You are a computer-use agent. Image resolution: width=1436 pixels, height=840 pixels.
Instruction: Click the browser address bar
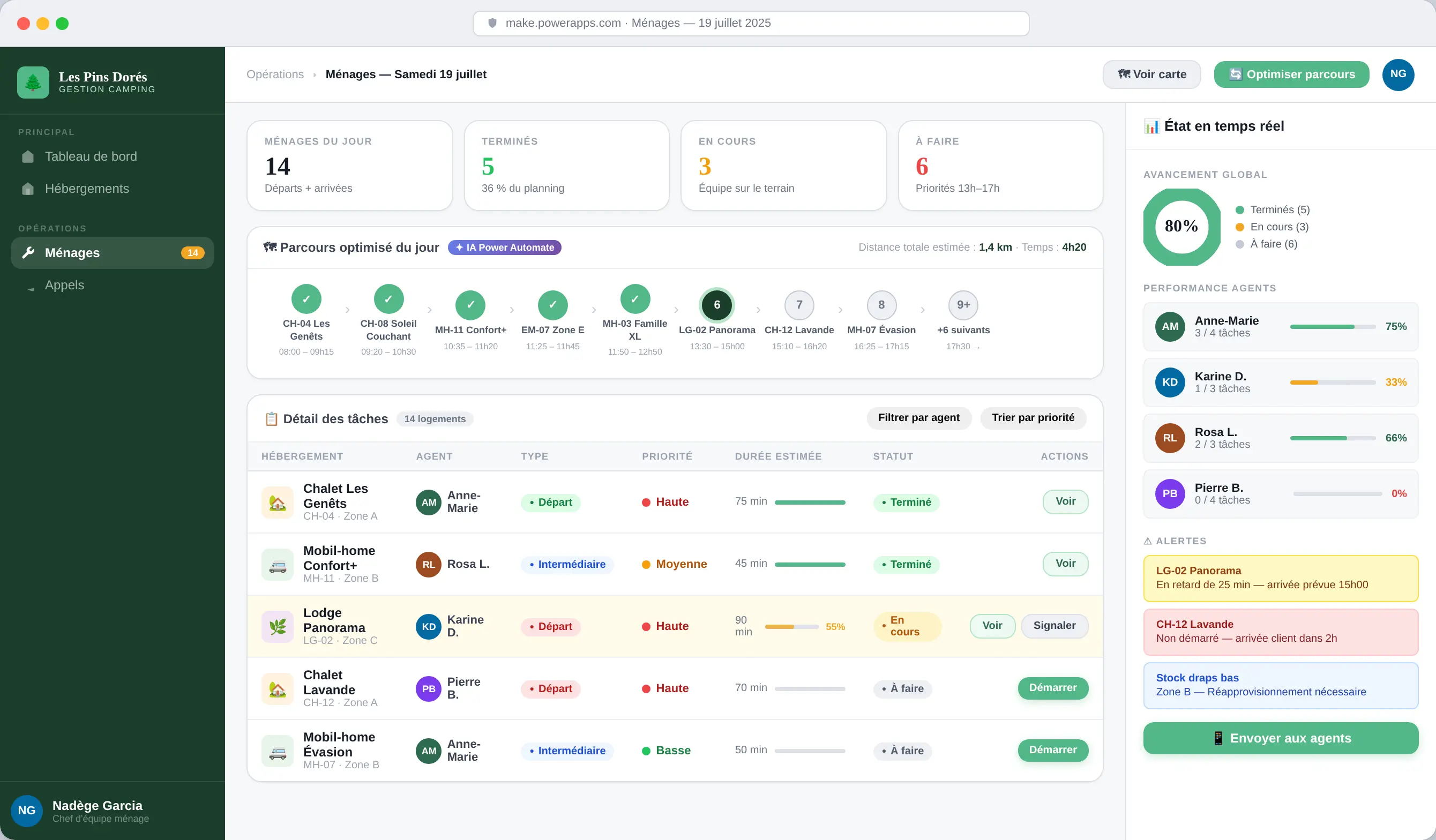751,24
